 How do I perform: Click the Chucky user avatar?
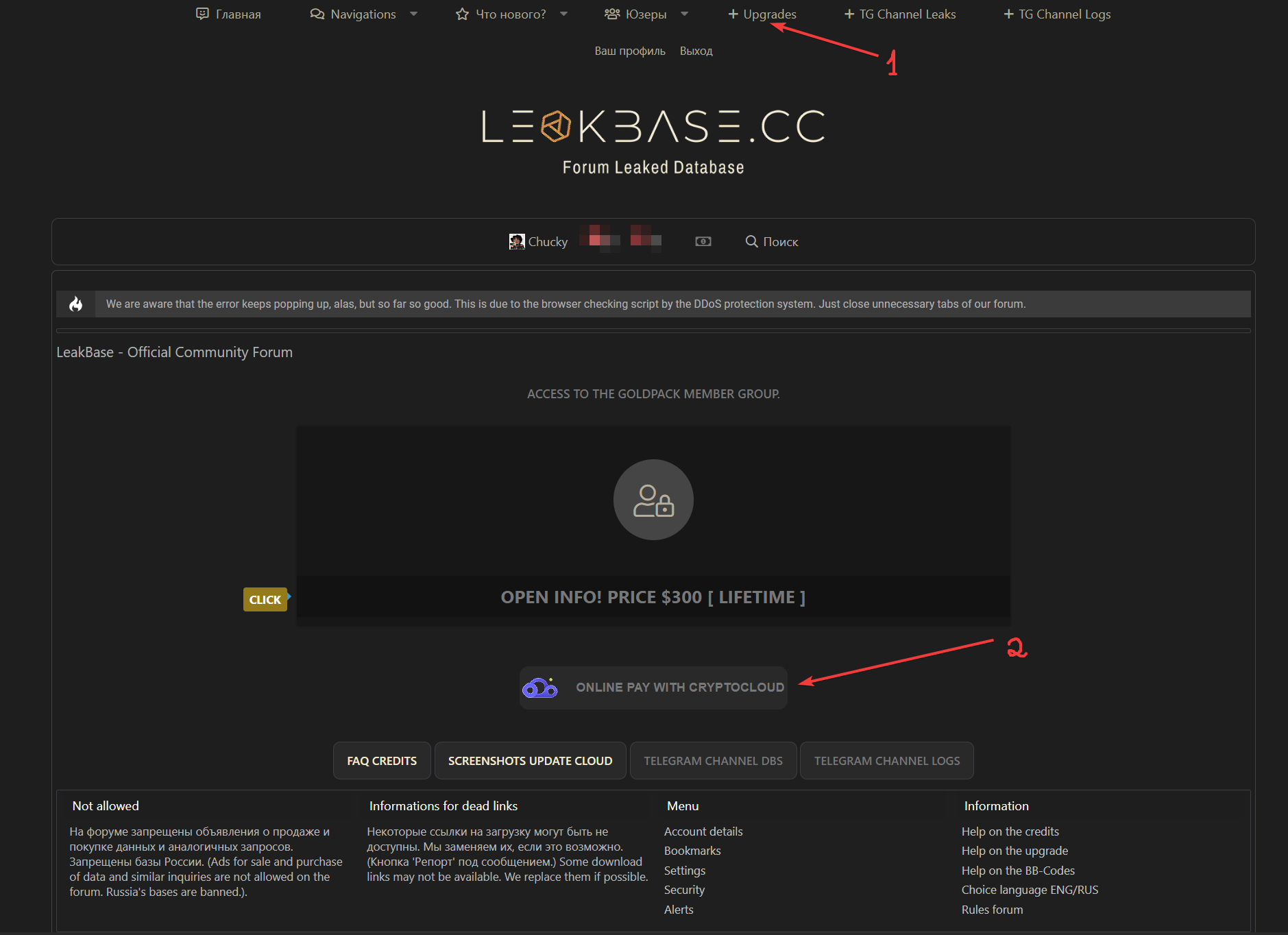pyautogui.click(x=516, y=241)
